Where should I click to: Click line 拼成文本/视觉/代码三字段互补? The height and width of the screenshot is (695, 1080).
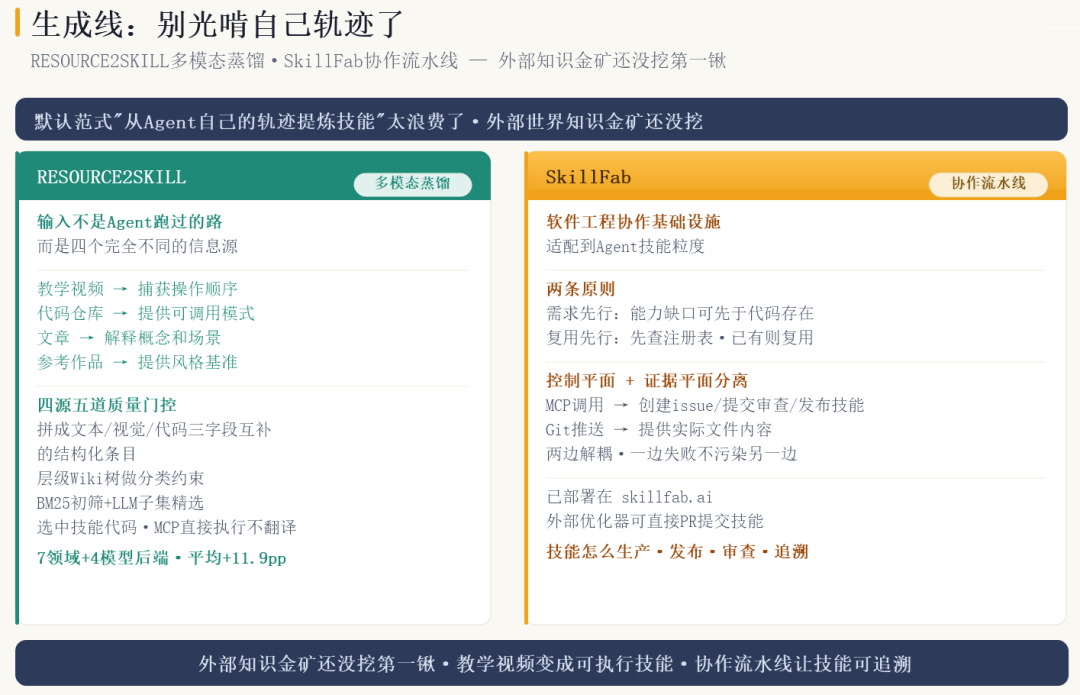pyautogui.click(x=154, y=430)
